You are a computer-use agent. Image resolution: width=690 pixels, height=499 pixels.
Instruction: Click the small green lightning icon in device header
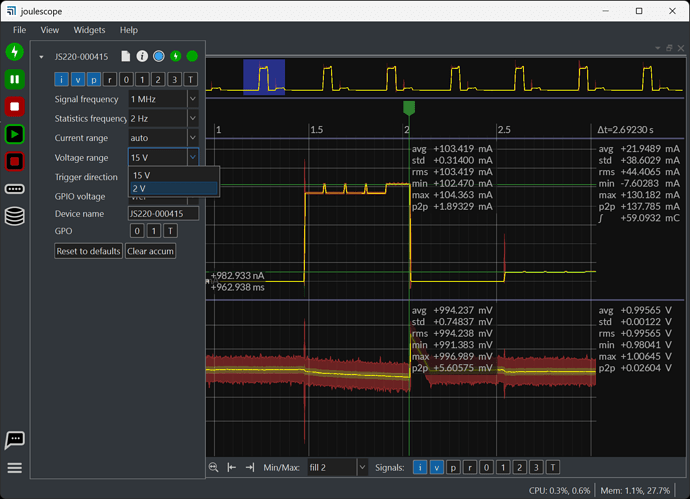pos(176,56)
